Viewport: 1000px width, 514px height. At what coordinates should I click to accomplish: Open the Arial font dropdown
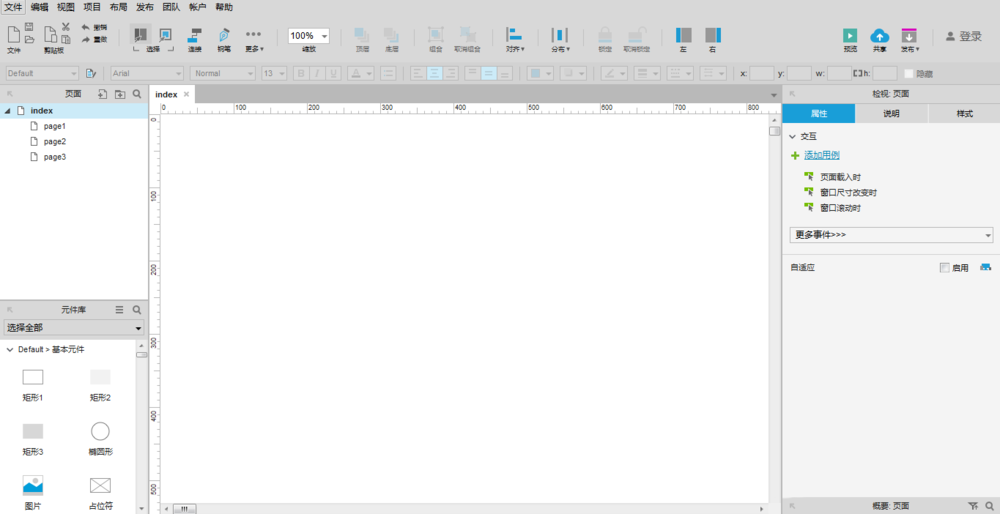pos(147,73)
